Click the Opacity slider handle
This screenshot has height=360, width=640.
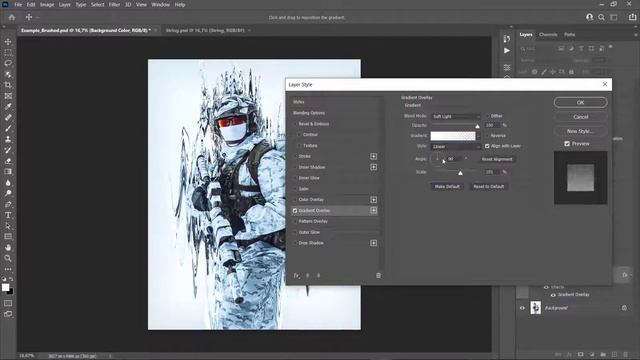477,126
